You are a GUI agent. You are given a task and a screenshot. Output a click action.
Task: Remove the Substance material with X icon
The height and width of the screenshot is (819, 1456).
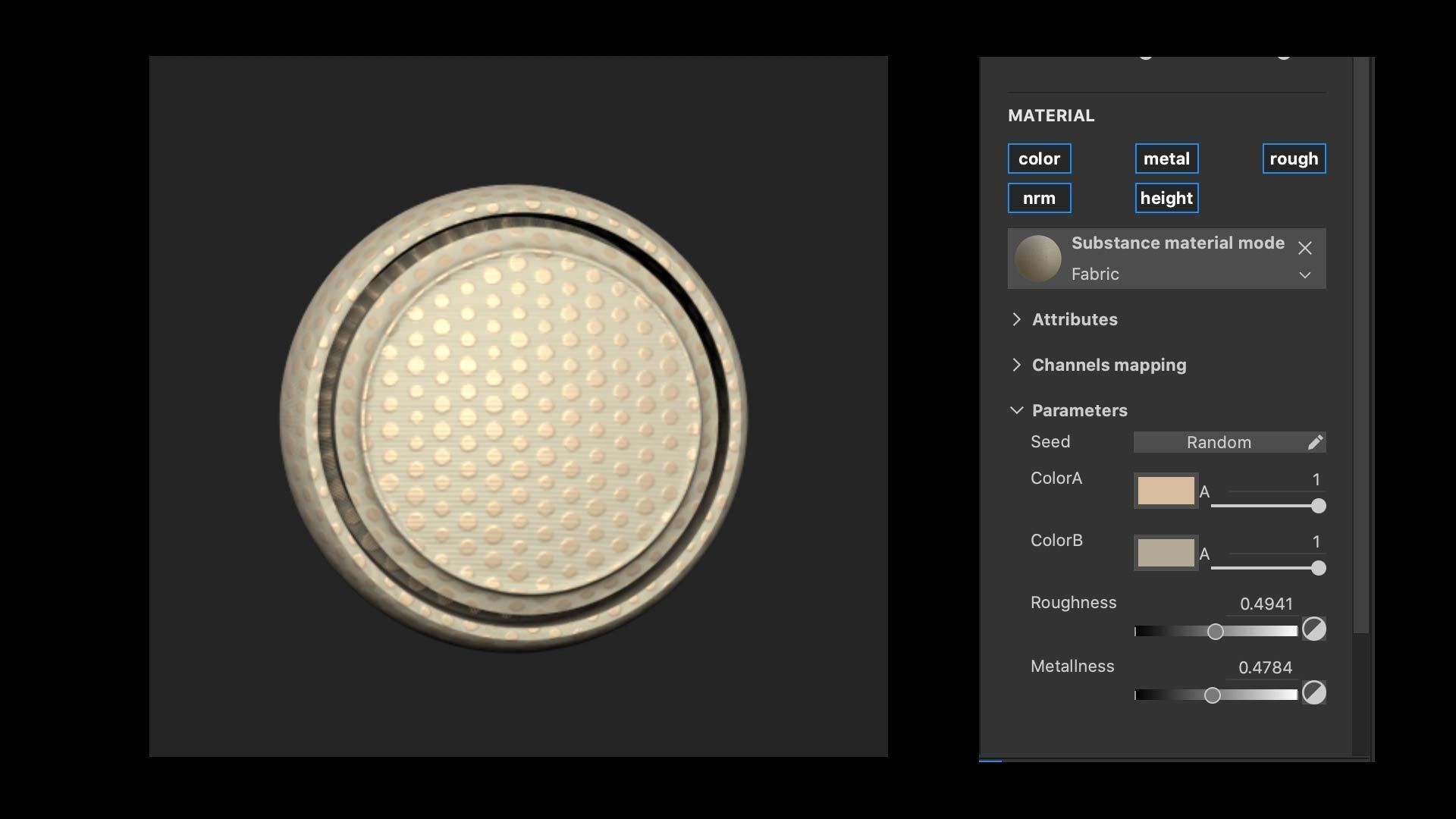coord(1304,248)
